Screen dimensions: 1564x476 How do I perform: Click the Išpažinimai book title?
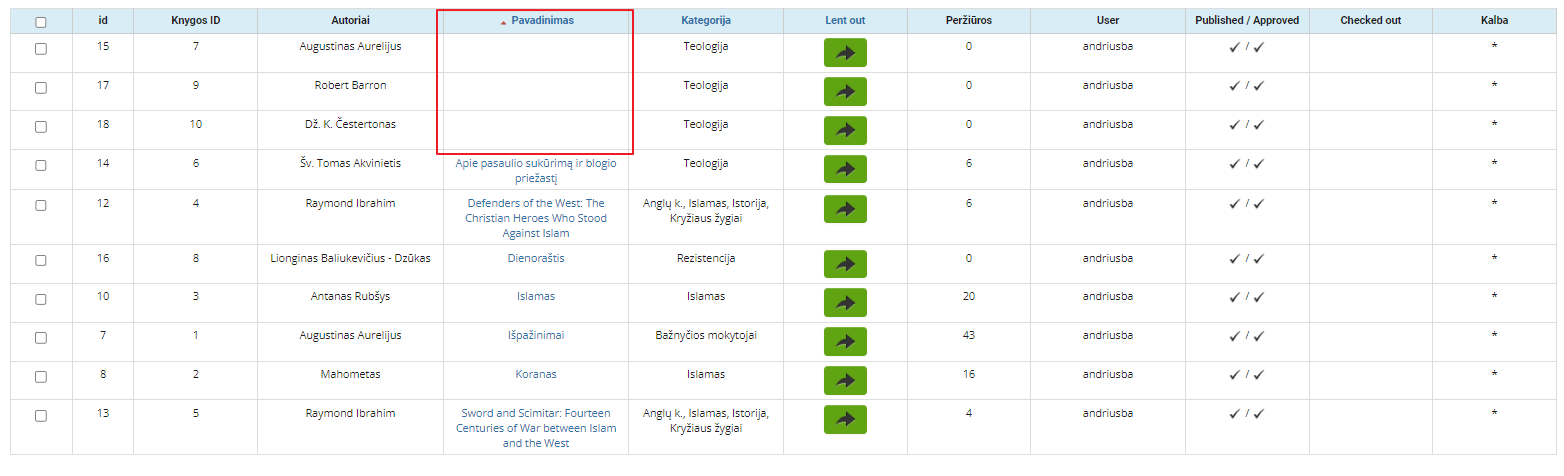(536, 335)
